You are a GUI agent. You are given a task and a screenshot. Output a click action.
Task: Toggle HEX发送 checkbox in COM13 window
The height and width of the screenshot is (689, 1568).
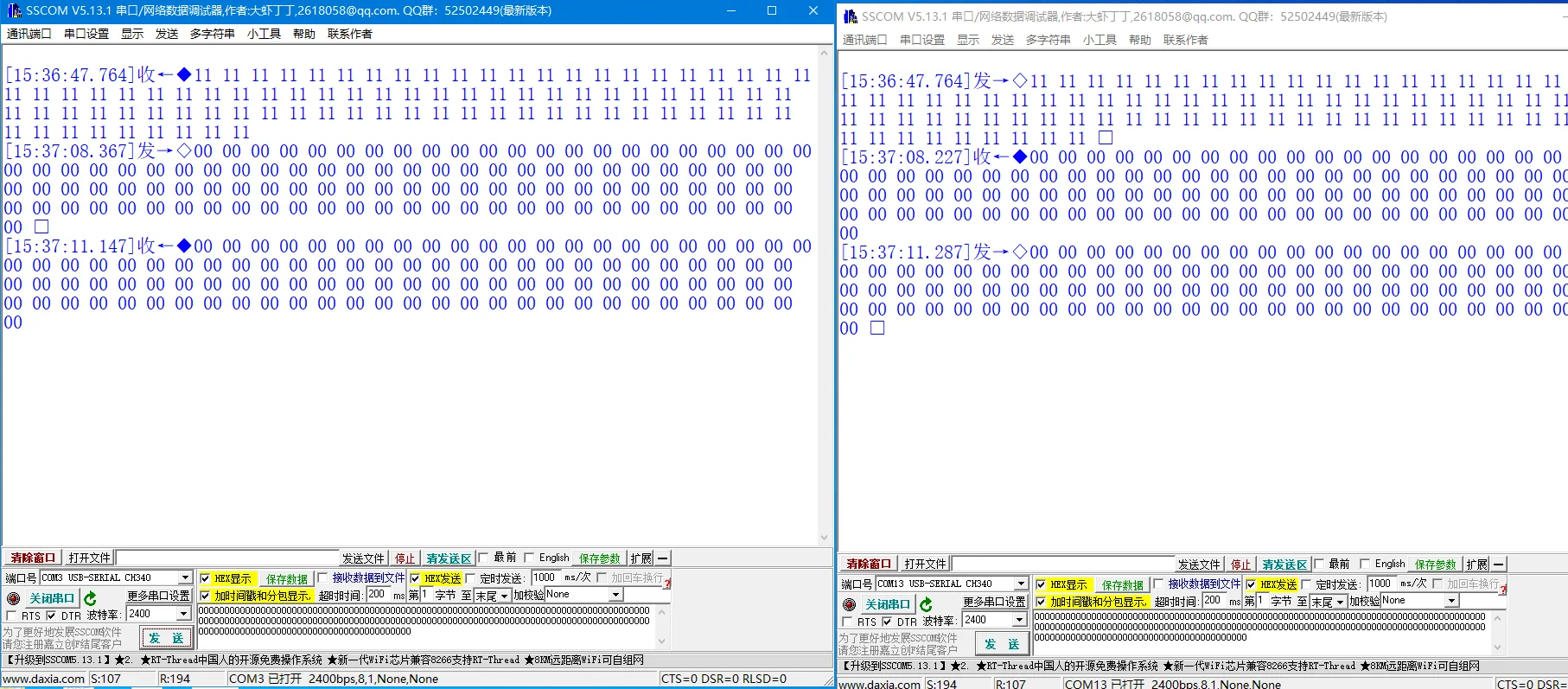point(1251,584)
